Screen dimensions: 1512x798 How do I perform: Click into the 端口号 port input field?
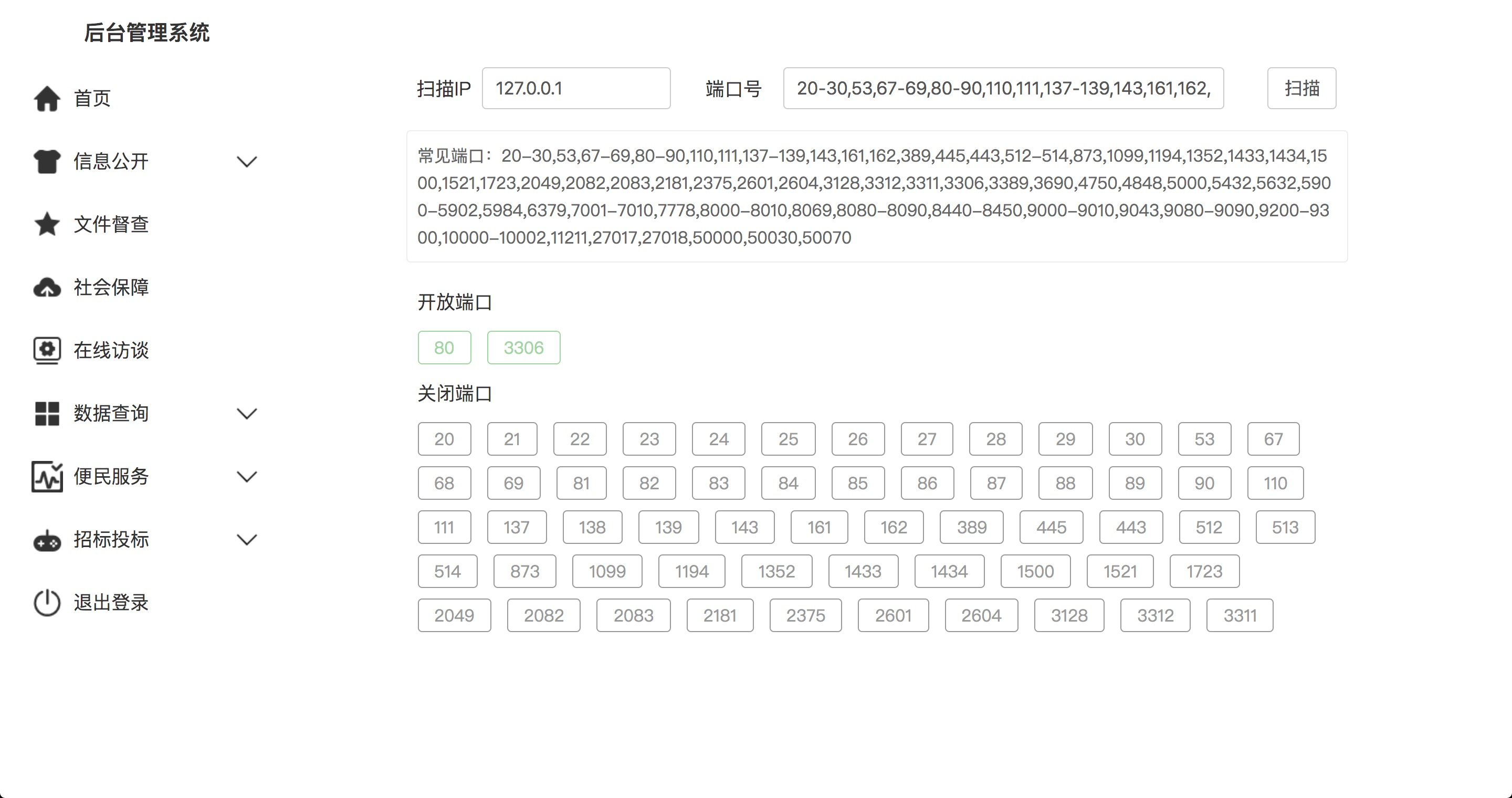[1003, 89]
